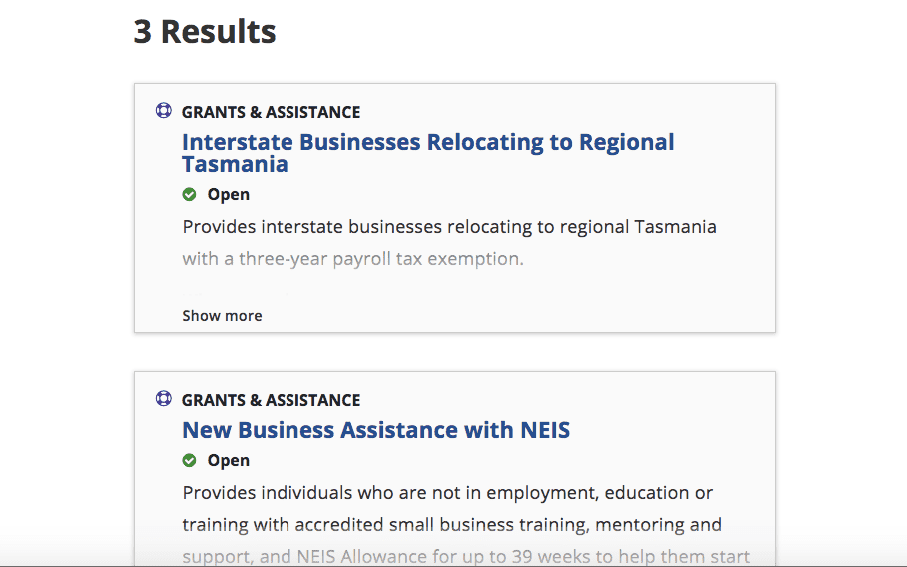Click the lifebuoy icon on the NEIS card
Image resolution: width=907 pixels, height=567 pixels.
(164, 399)
